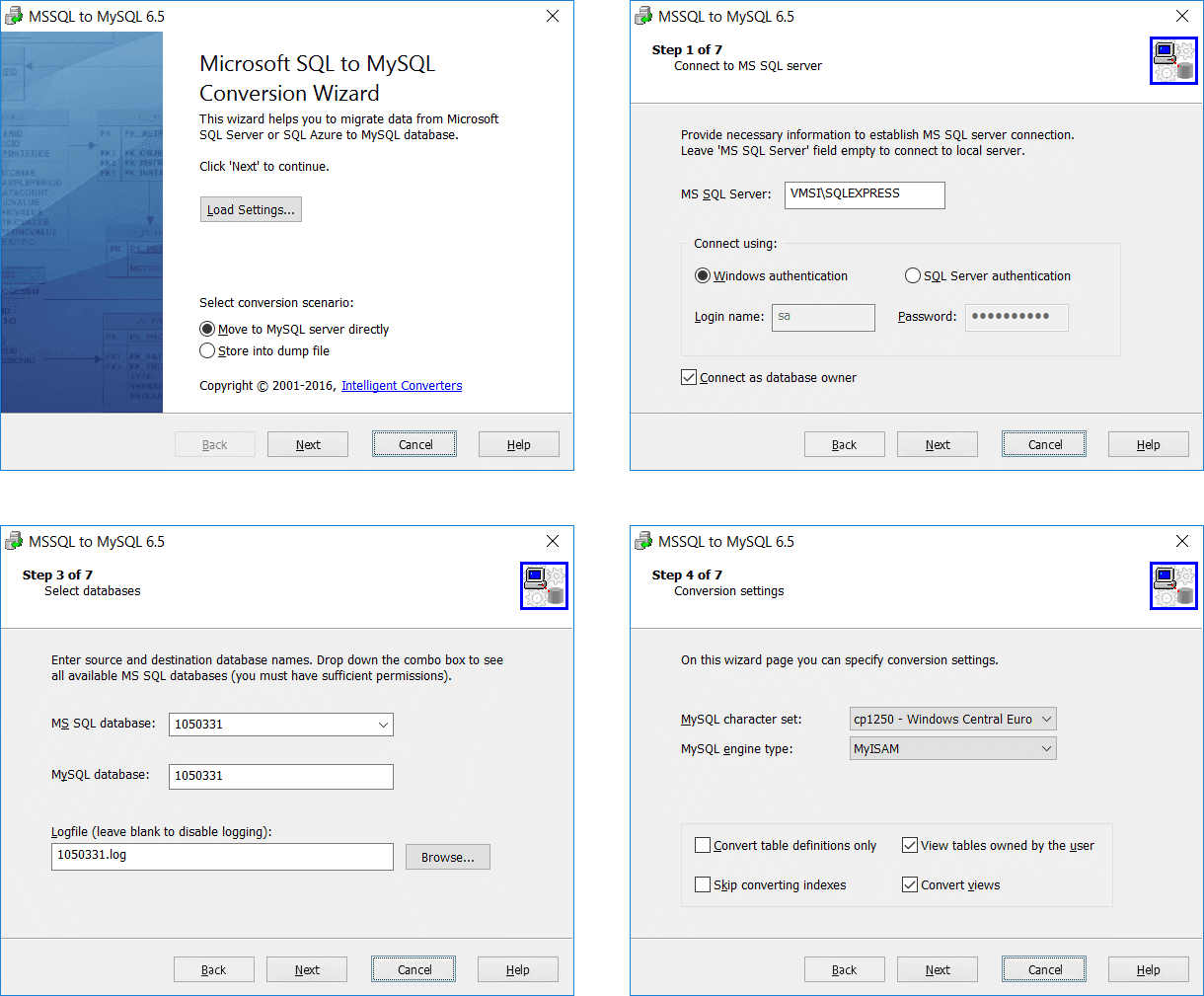
Task: Close the welcome wizard window
Action: point(553,16)
